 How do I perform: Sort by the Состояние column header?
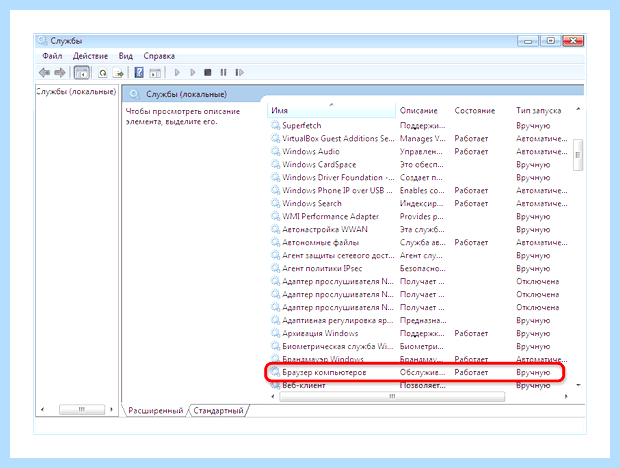point(474,111)
